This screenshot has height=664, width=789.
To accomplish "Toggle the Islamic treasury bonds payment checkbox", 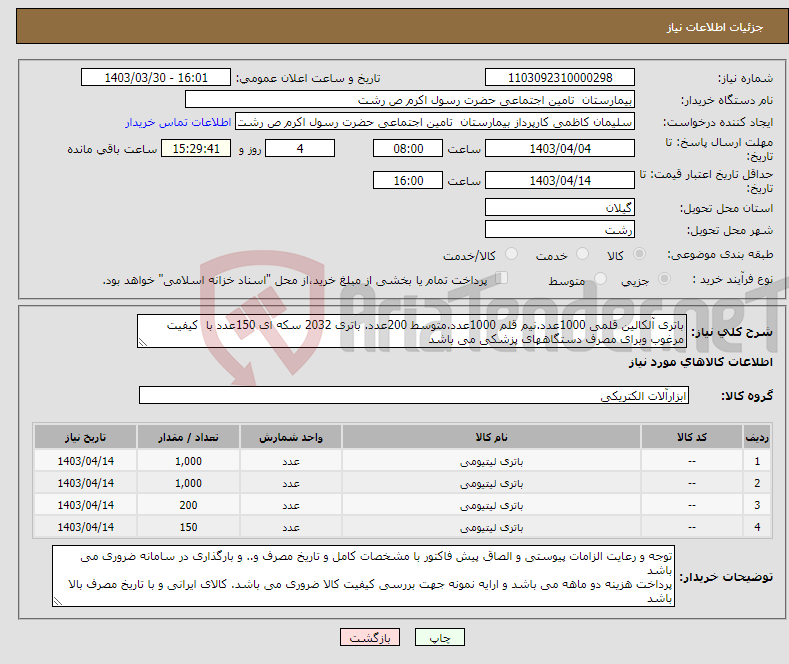I will click(x=502, y=278).
